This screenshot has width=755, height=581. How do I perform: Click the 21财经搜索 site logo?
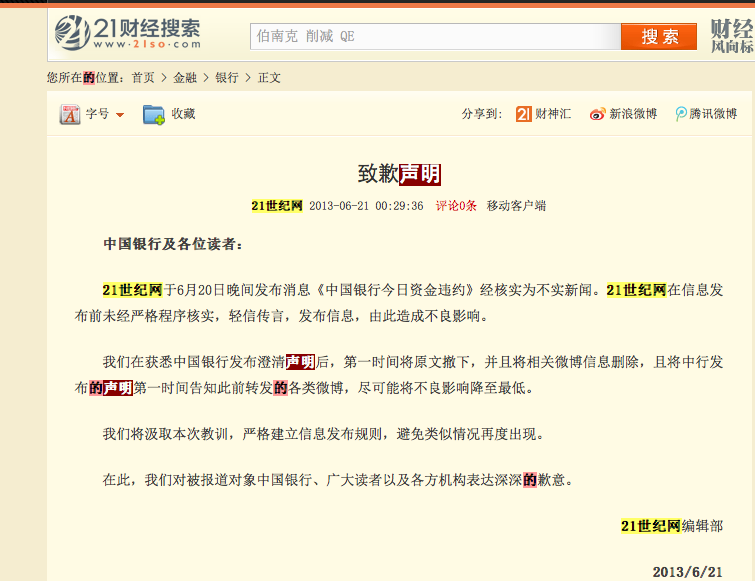[x=127, y=34]
